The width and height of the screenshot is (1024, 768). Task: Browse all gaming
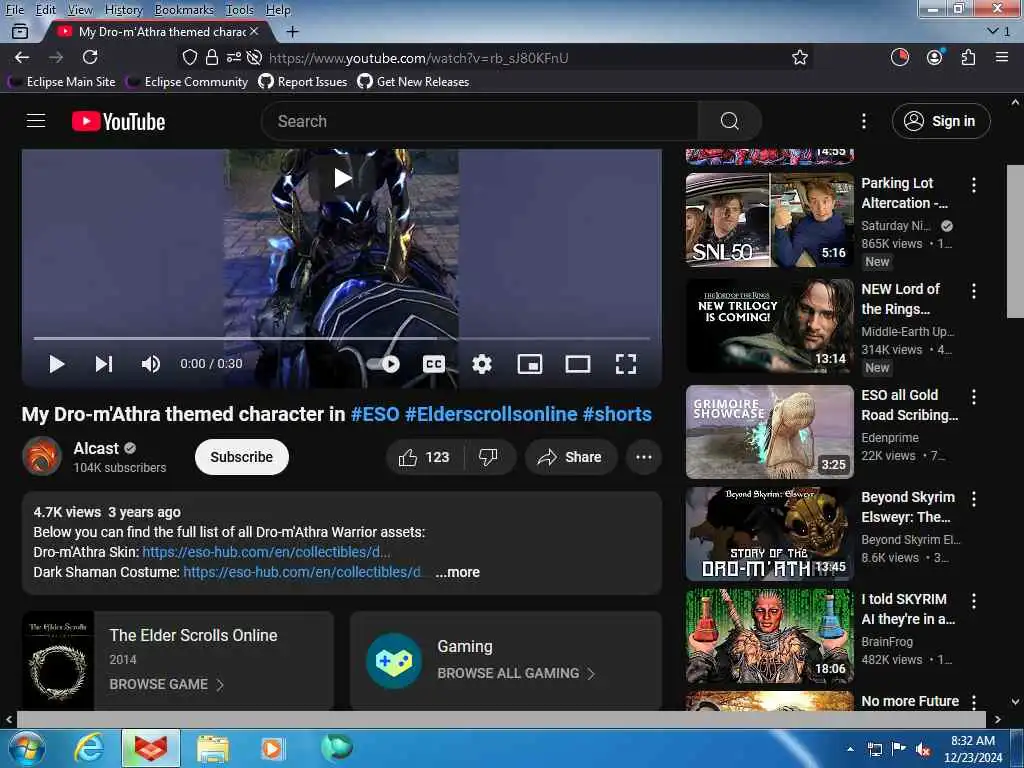516,673
